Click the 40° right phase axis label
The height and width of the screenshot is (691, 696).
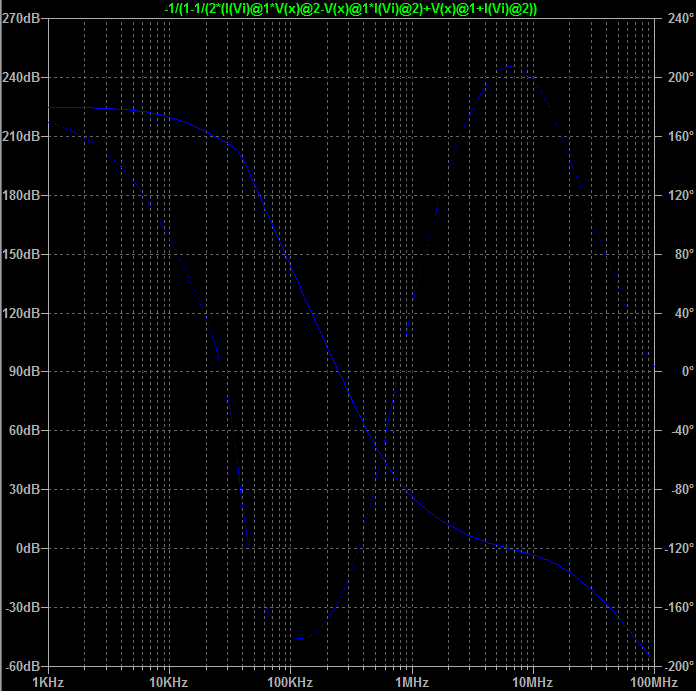[x=684, y=313]
